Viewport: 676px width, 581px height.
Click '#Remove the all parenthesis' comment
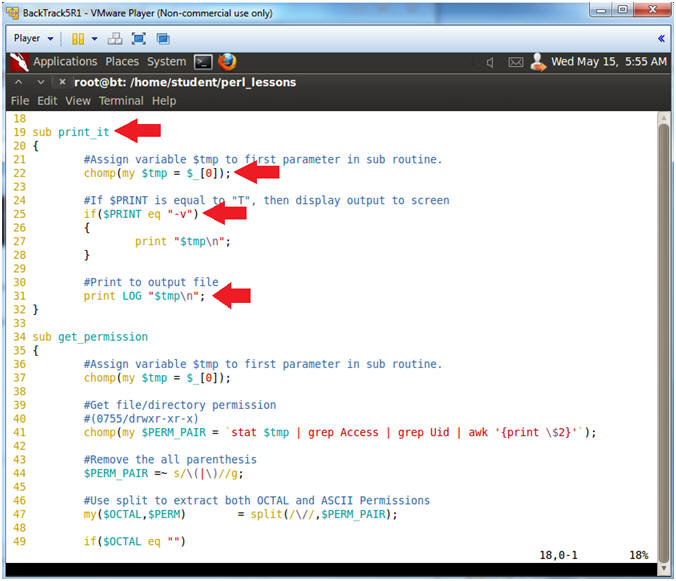(x=170, y=460)
